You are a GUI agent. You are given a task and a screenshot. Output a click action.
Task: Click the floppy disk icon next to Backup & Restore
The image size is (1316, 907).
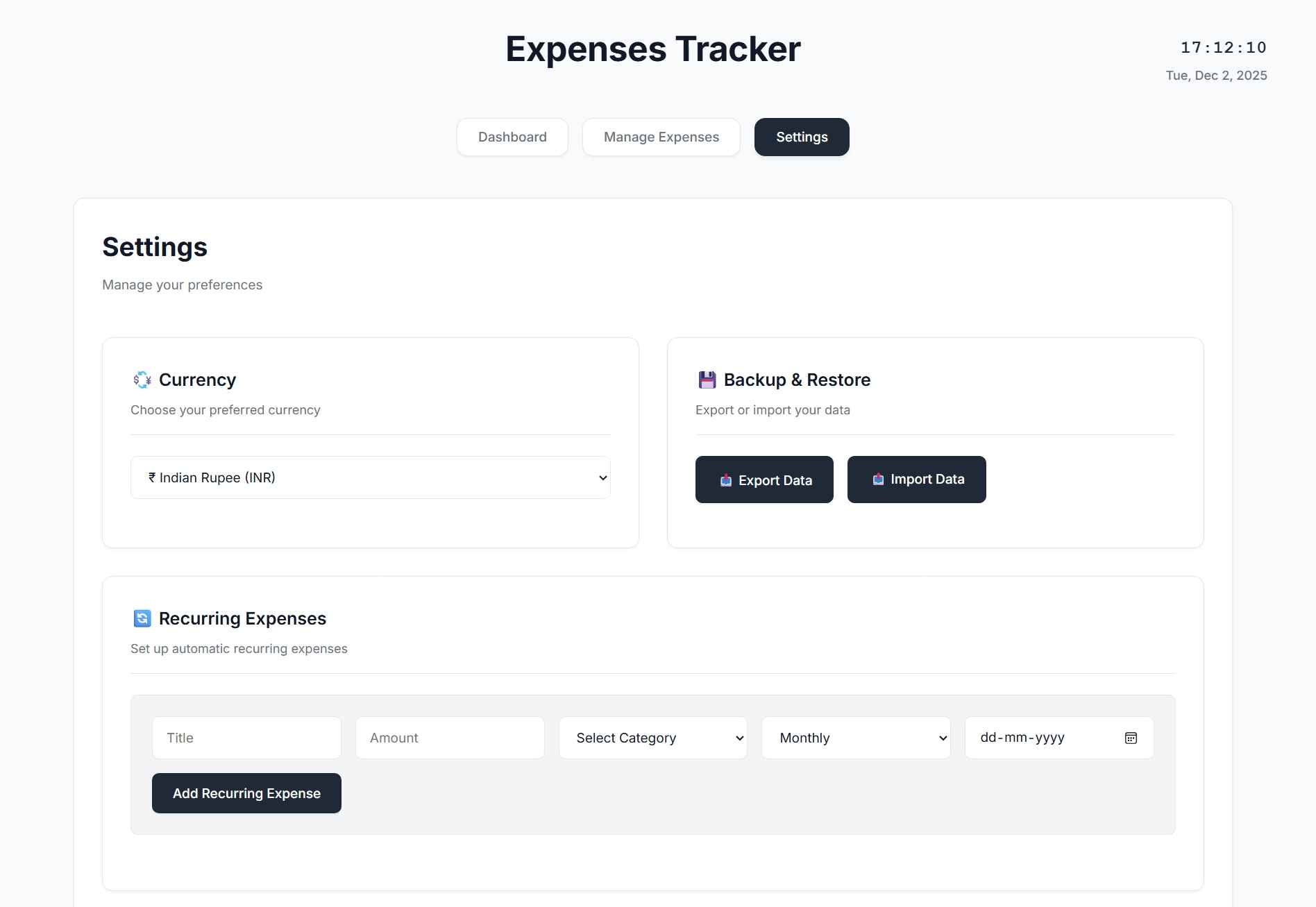pyautogui.click(x=707, y=380)
